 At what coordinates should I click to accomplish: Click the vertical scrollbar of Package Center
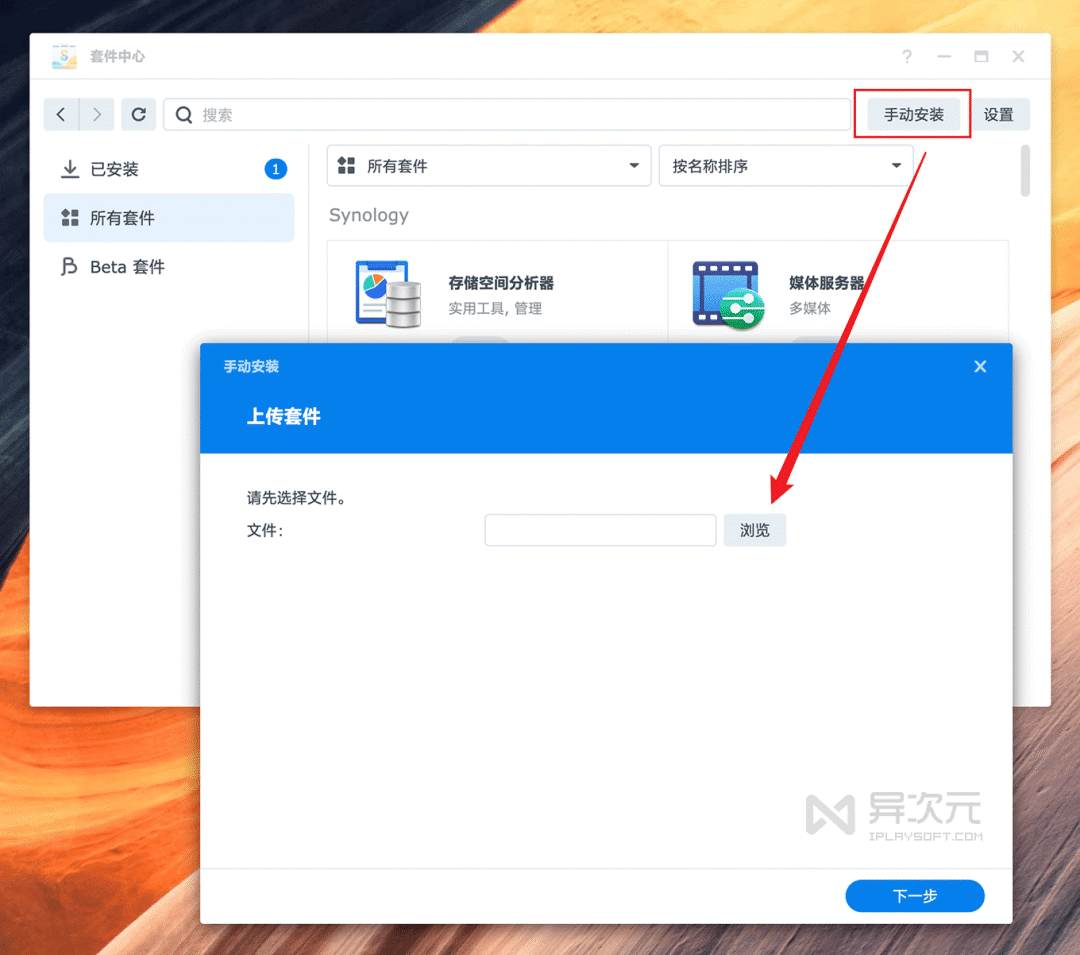pos(1025,172)
